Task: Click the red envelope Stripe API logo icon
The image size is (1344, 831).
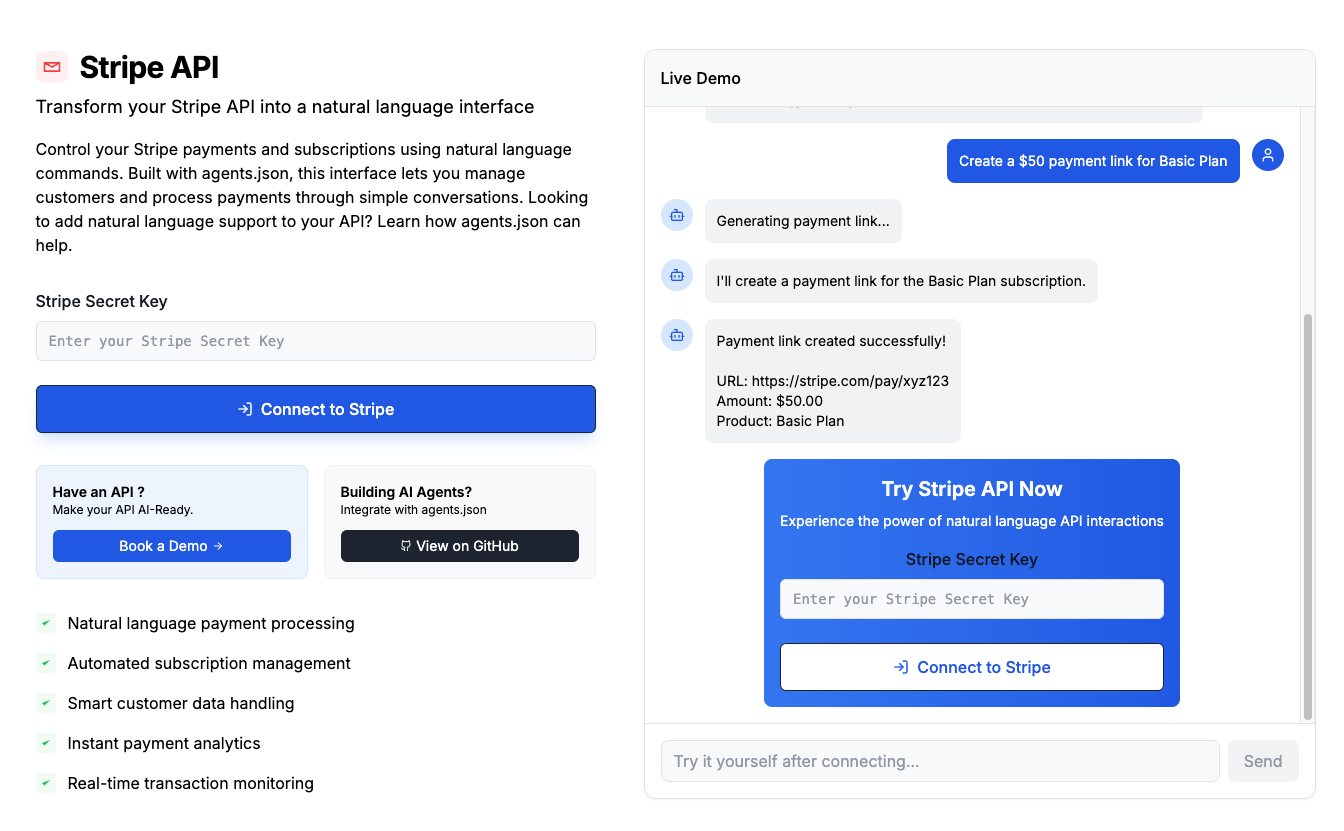Action: pos(52,67)
